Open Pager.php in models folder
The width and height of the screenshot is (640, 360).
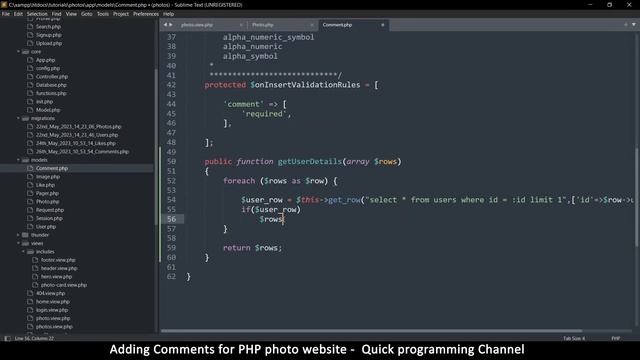point(47,193)
